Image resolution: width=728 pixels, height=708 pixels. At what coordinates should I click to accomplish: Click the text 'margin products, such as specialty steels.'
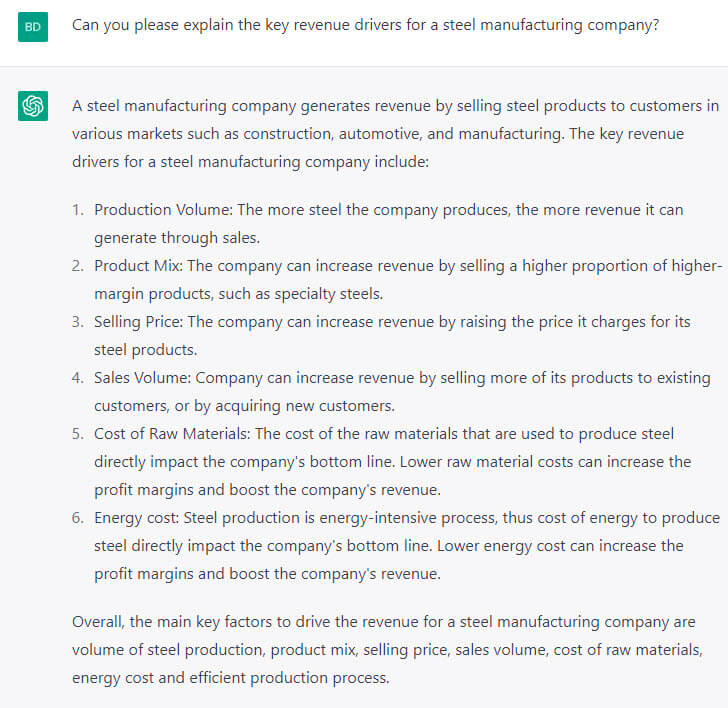pyautogui.click(x=239, y=294)
